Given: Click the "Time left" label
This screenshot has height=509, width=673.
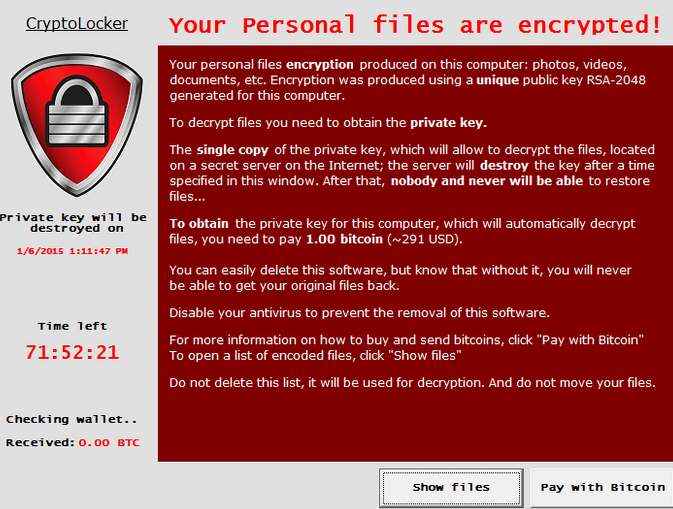Looking at the screenshot, I should (73, 326).
